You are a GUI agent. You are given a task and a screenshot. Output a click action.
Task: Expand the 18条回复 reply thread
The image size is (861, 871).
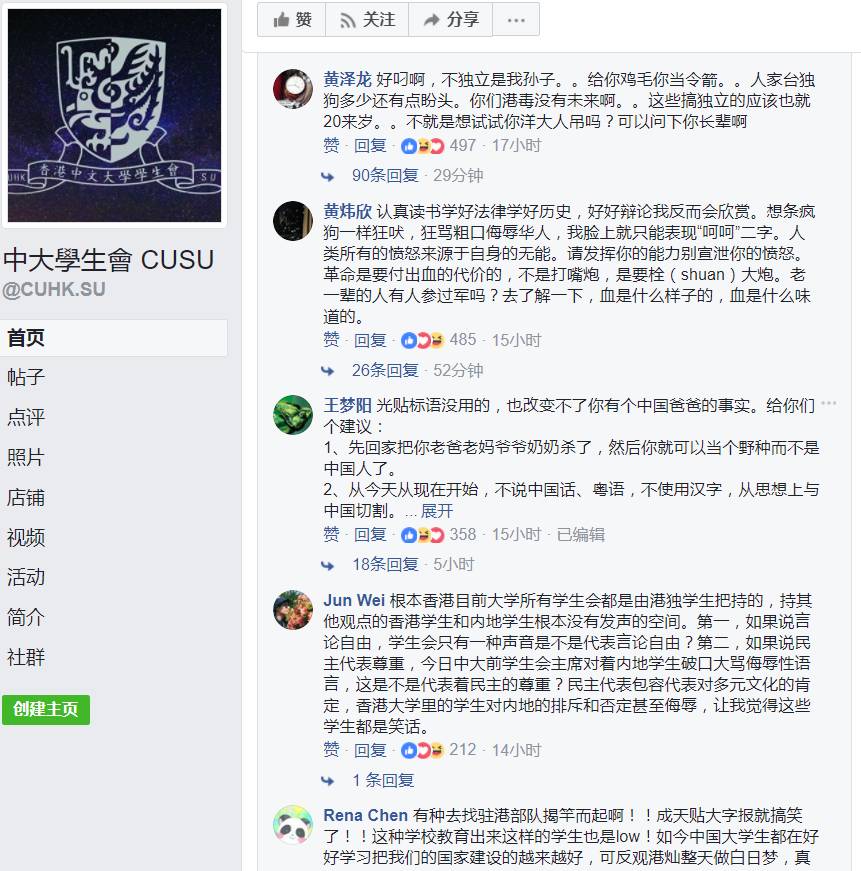pyautogui.click(x=385, y=564)
